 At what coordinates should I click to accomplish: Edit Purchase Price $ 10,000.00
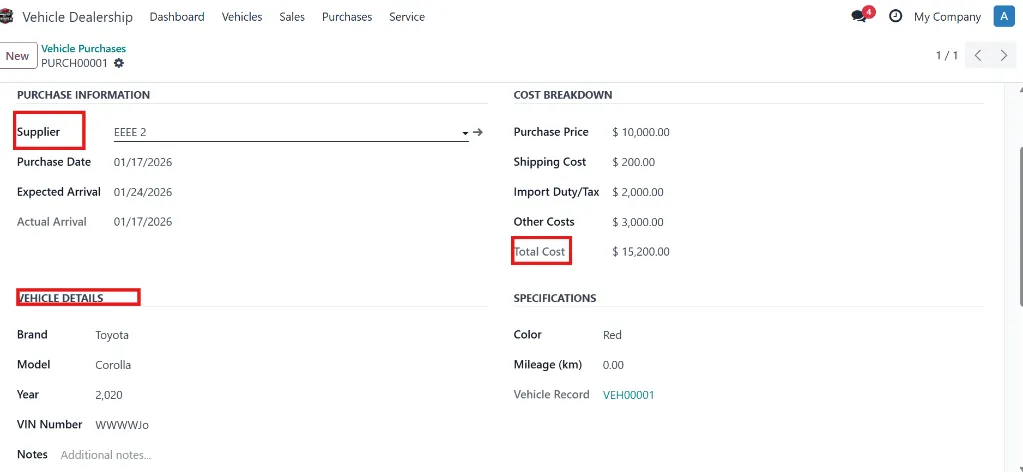point(641,133)
